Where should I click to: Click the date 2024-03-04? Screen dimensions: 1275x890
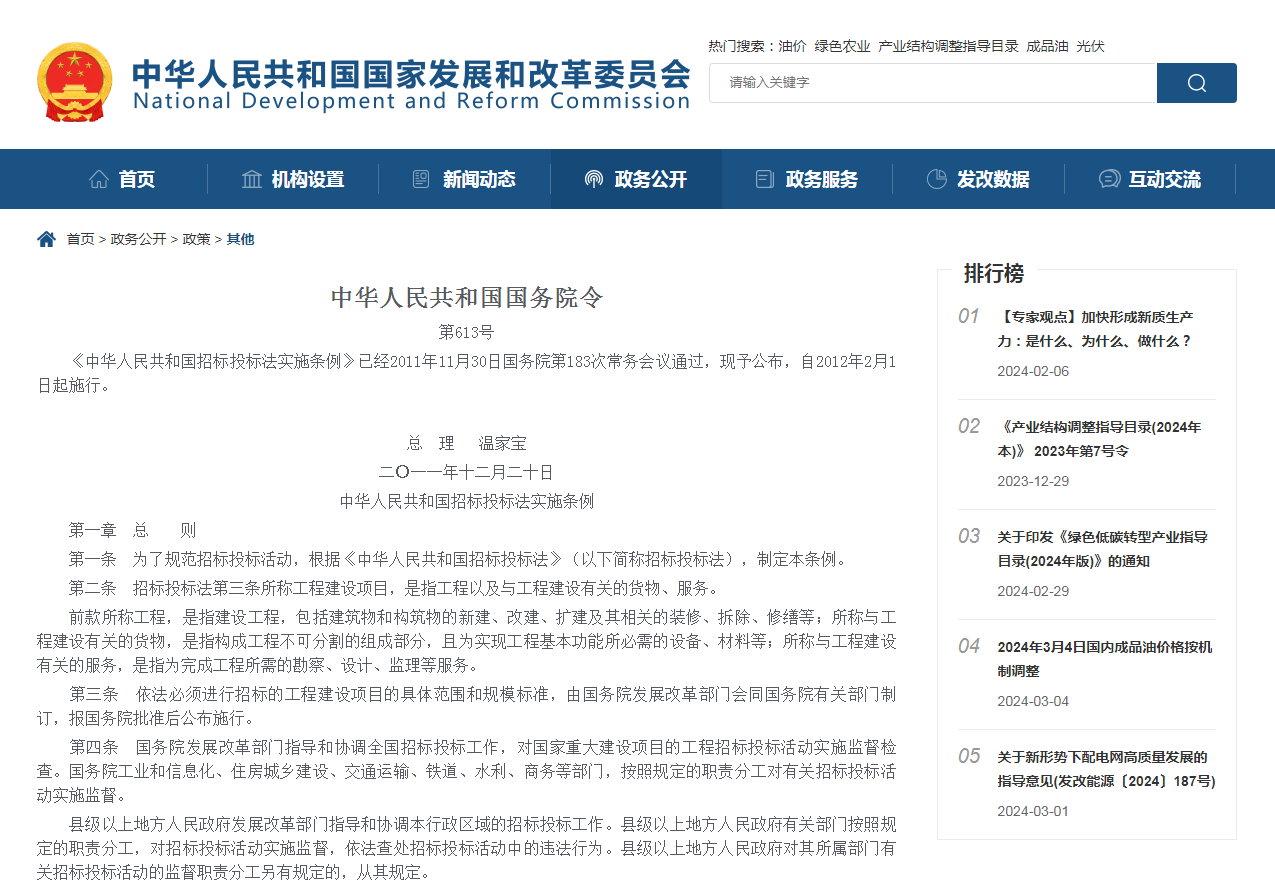(1033, 701)
